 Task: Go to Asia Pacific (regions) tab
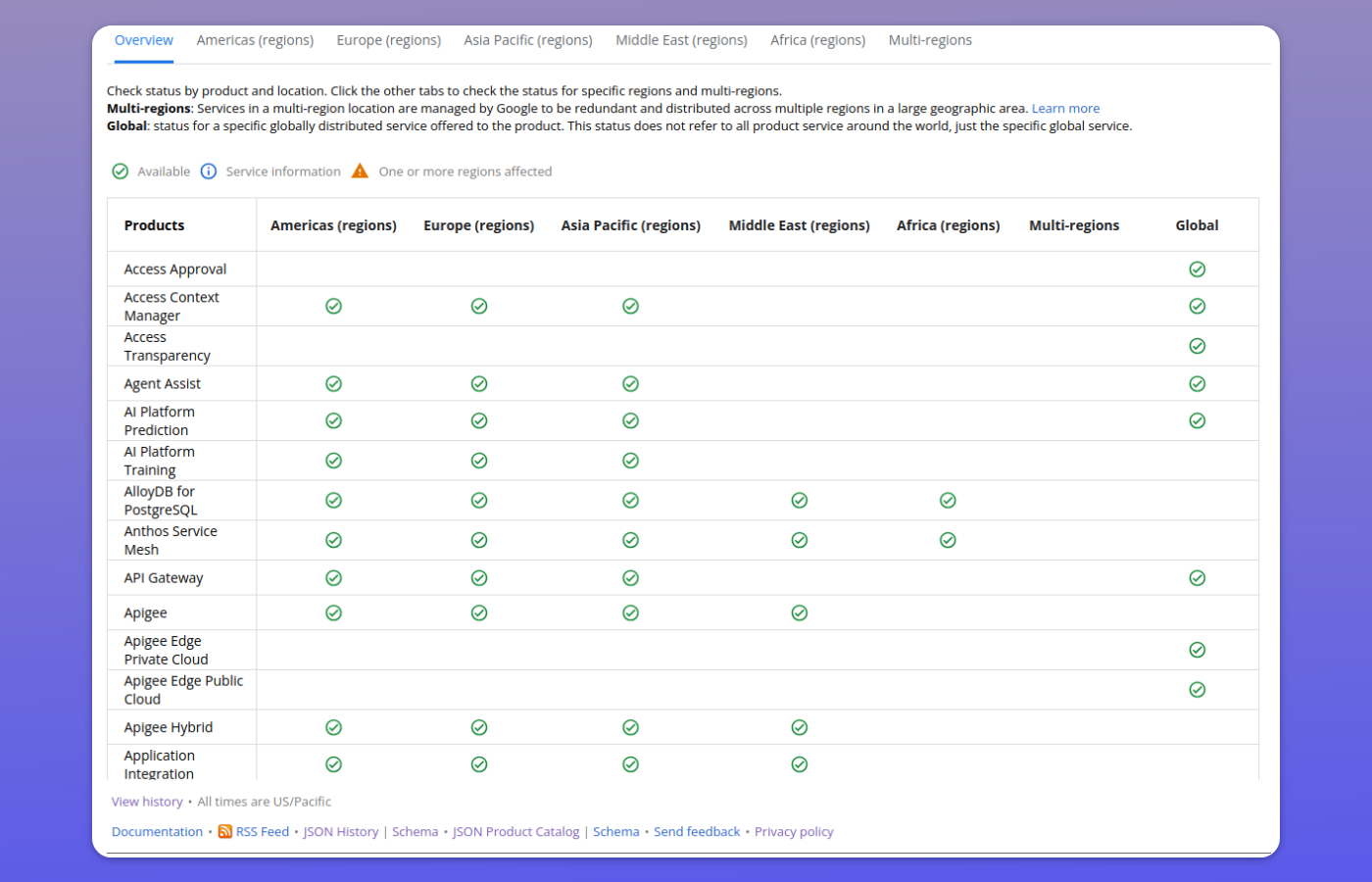click(x=528, y=40)
